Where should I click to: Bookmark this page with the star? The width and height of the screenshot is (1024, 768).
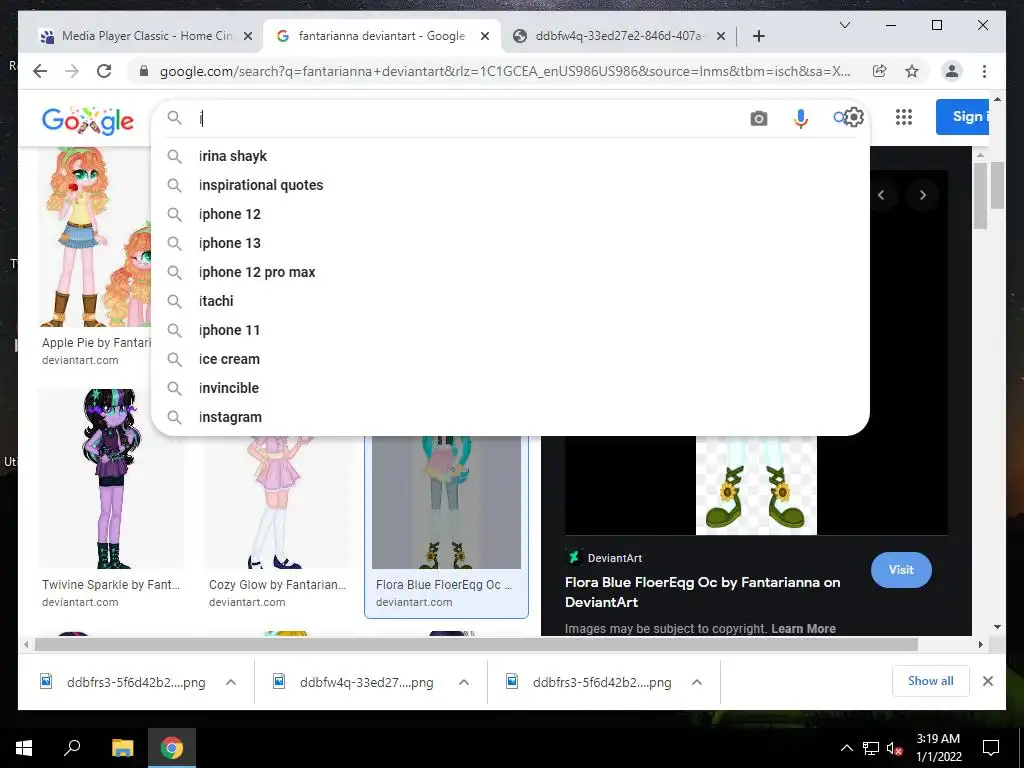[912, 71]
